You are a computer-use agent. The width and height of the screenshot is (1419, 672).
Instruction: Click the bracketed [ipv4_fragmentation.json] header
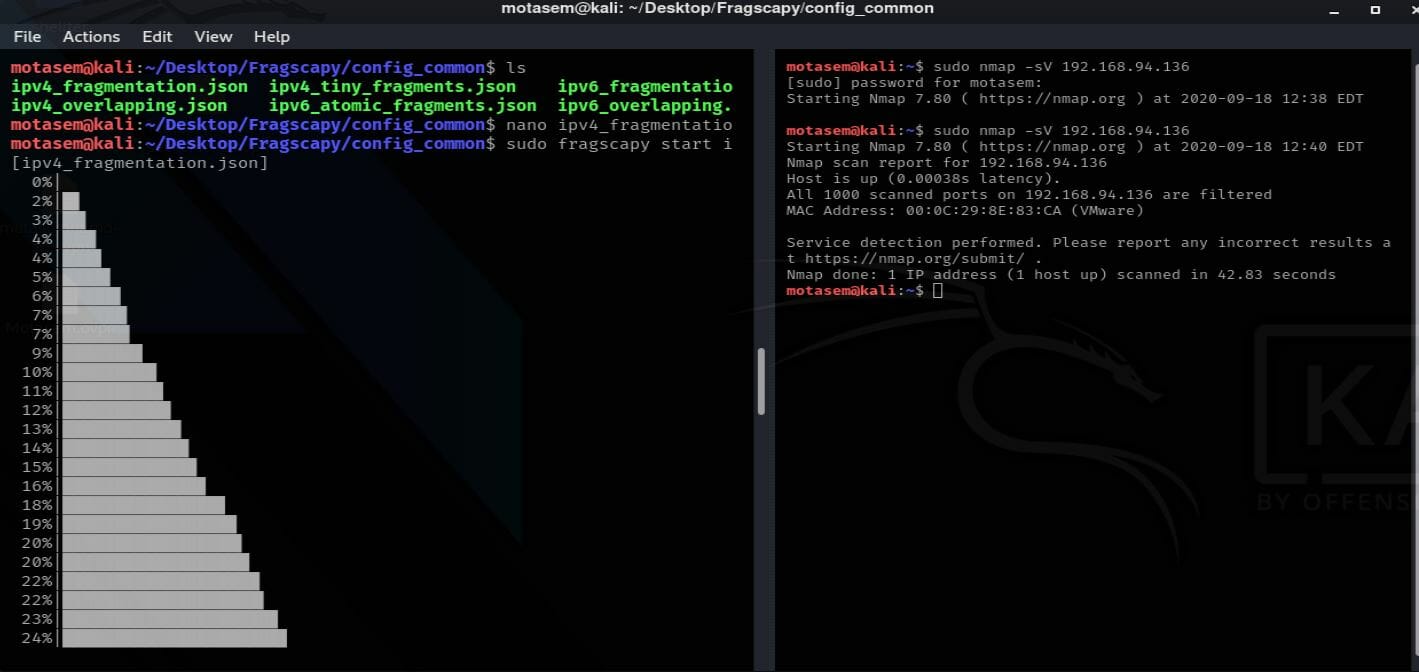[139, 162]
